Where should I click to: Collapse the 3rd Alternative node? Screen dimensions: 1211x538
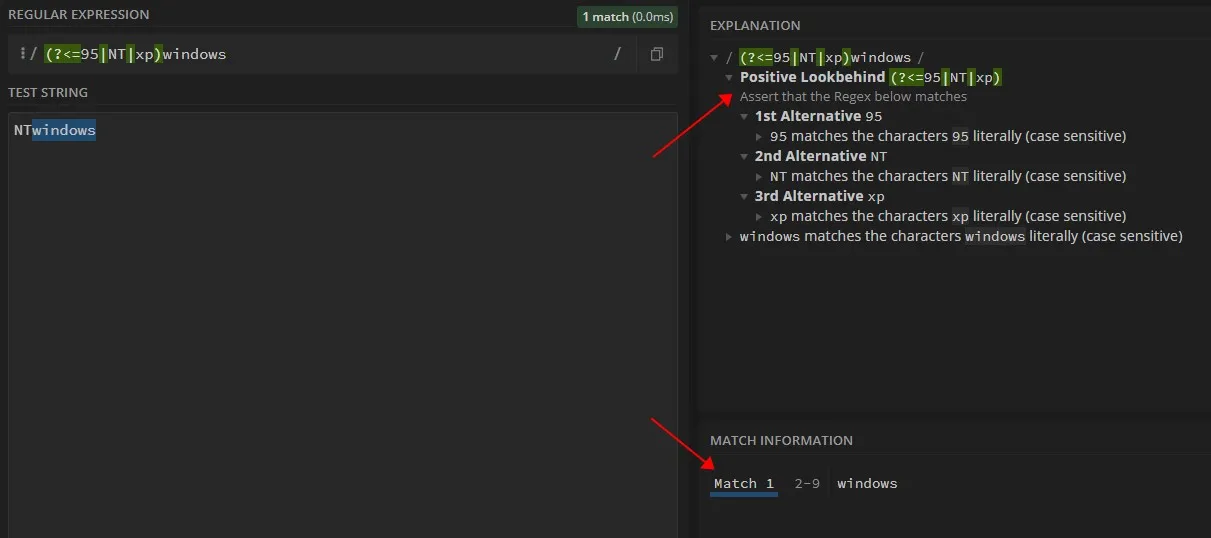click(744, 197)
